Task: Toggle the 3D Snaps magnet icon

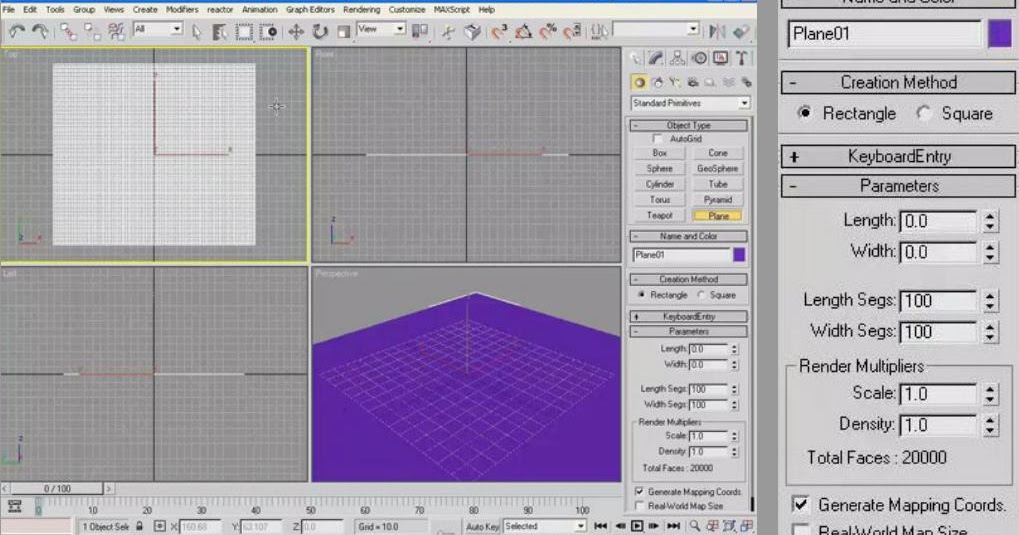Action: point(498,31)
